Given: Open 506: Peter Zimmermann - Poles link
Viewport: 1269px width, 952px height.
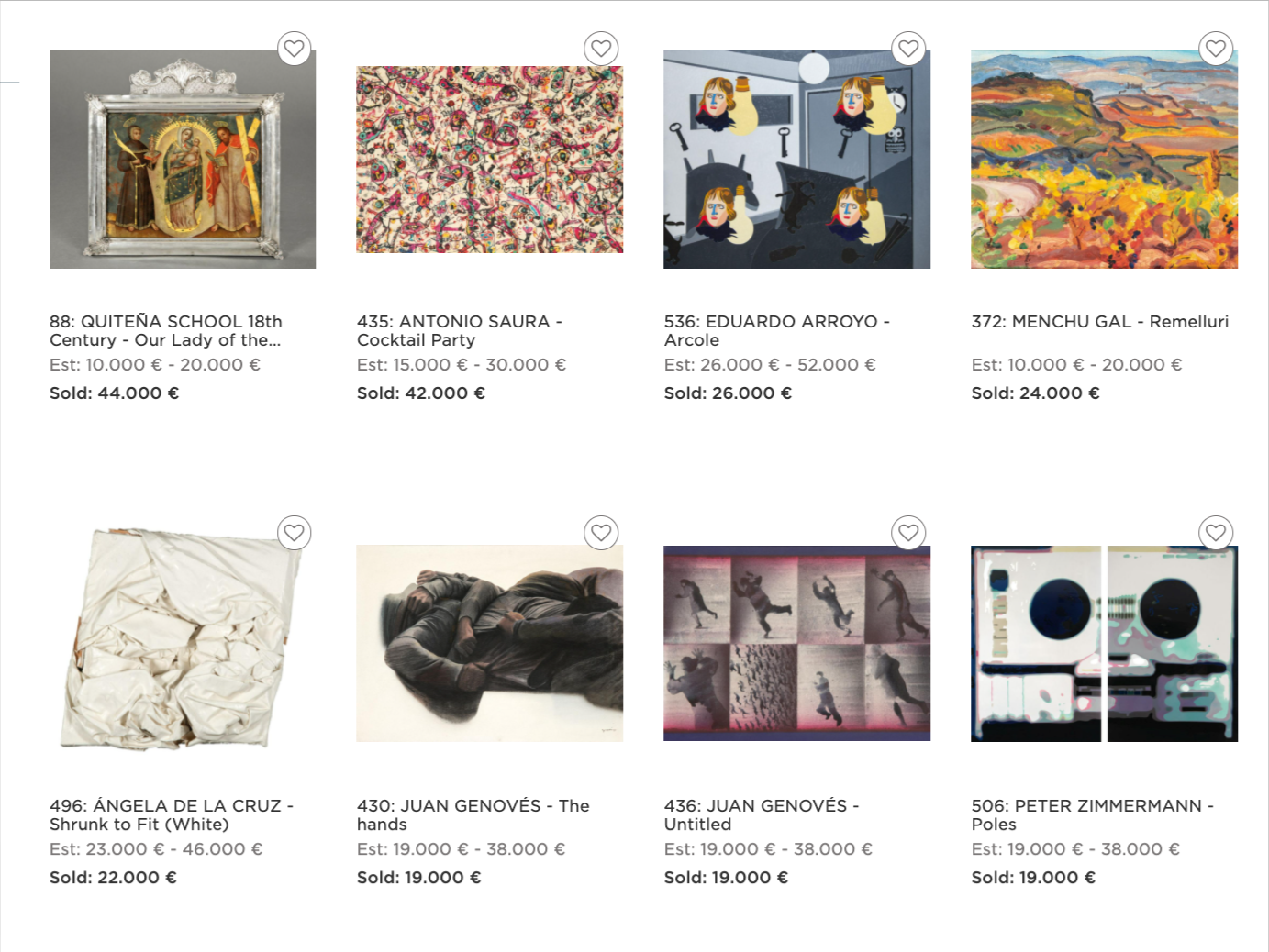Looking at the screenshot, I should pyautogui.click(x=1093, y=815).
